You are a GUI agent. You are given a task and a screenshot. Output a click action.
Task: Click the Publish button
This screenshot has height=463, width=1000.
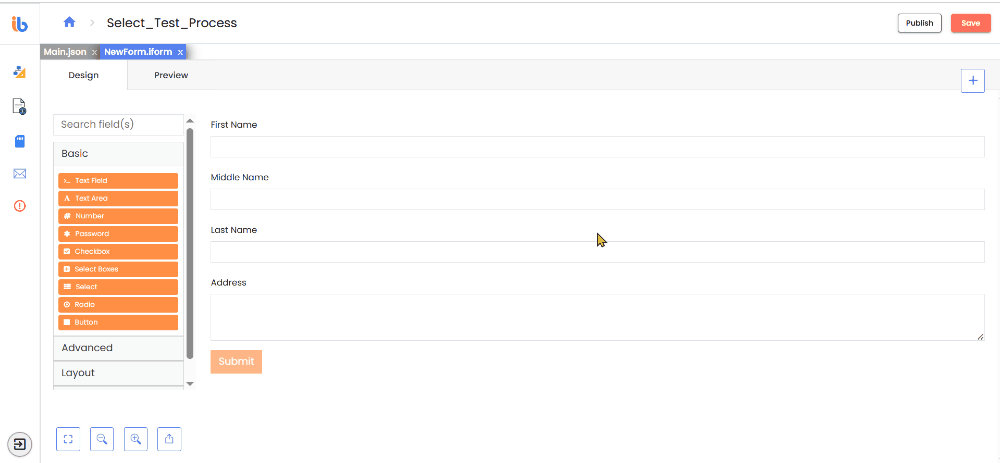920,23
